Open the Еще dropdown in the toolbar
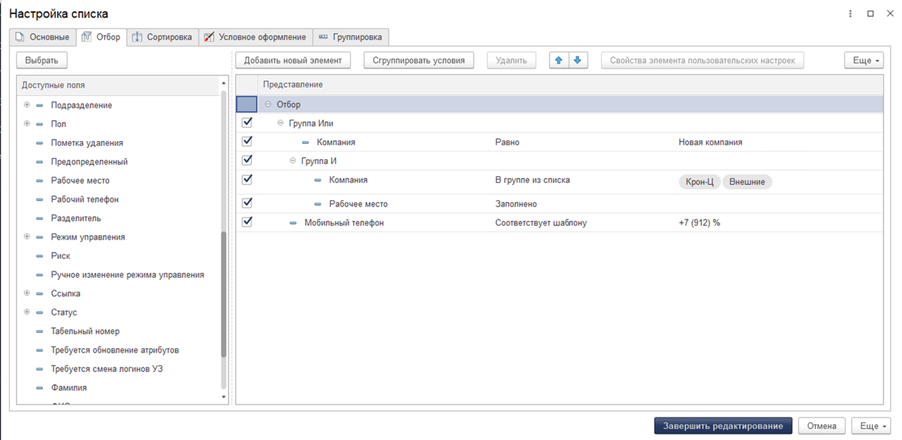 click(x=864, y=61)
